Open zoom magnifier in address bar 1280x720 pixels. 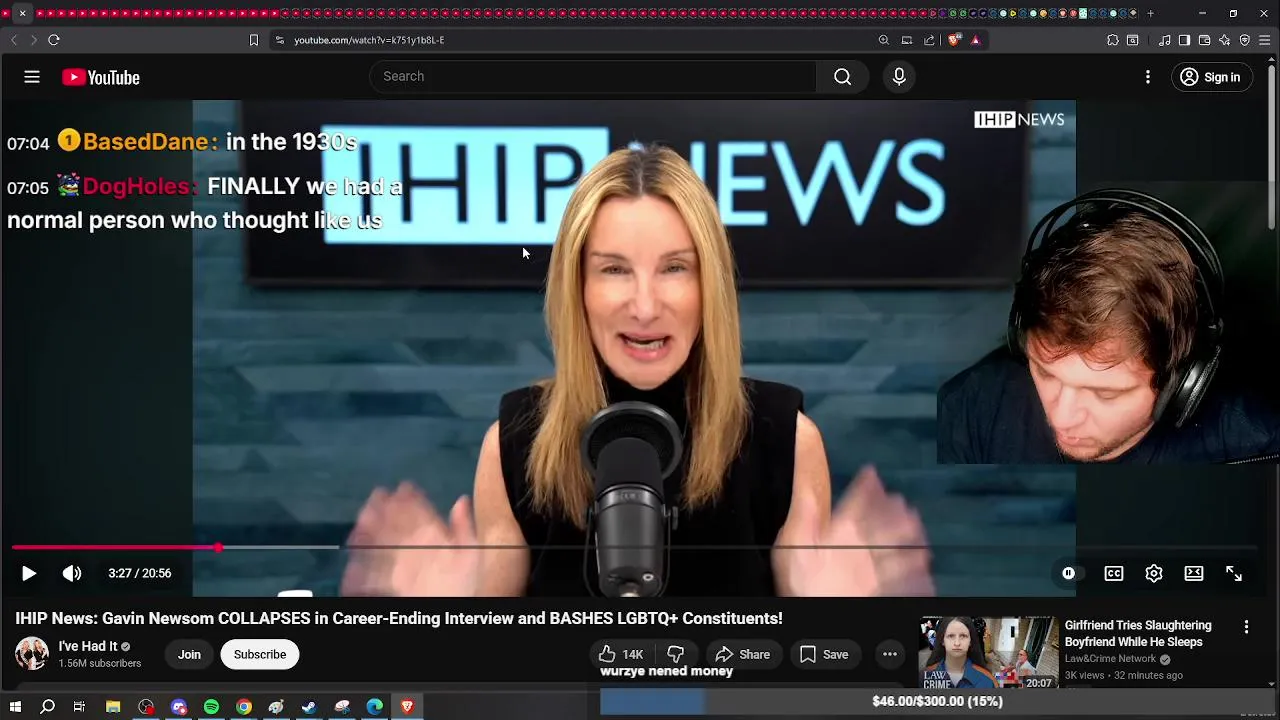[884, 40]
